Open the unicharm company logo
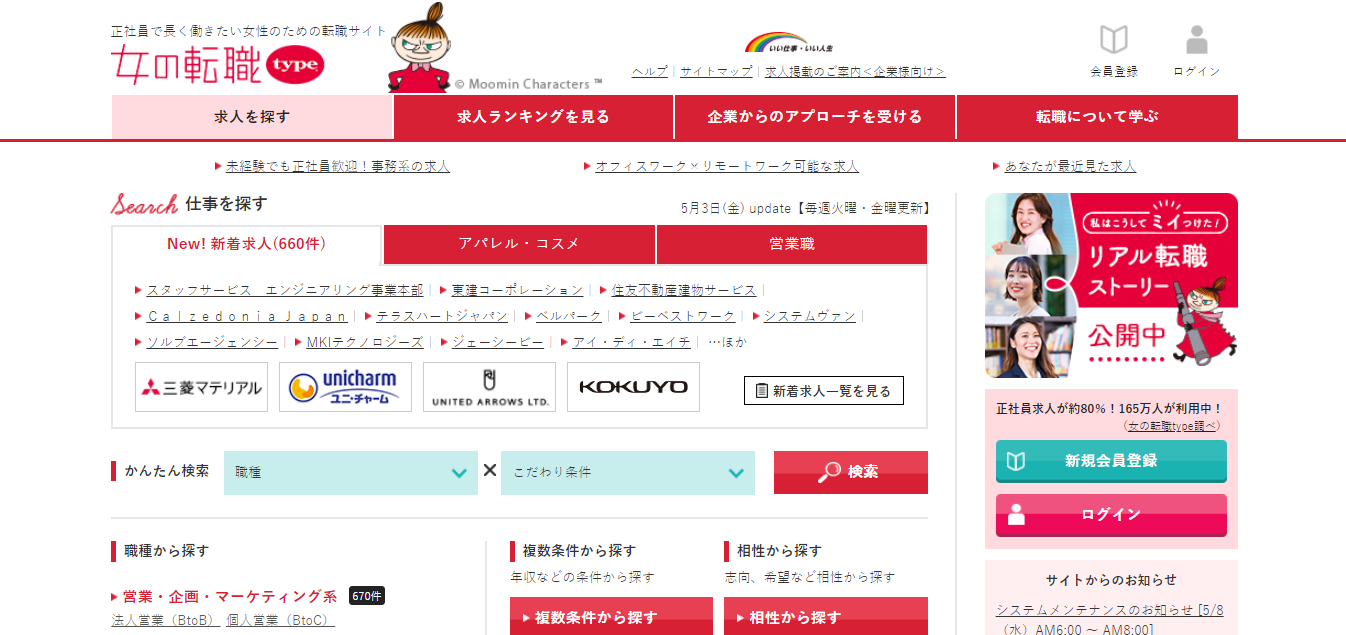Screen dimensions: 1346x635 pos(345,387)
